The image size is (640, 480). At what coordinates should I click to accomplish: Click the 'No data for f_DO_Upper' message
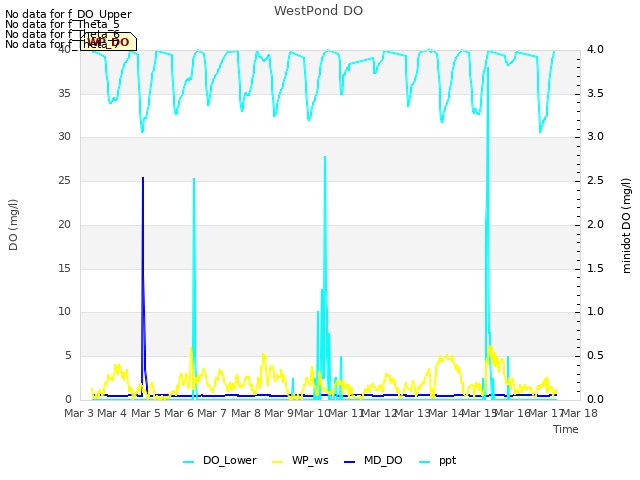[68, 14]
